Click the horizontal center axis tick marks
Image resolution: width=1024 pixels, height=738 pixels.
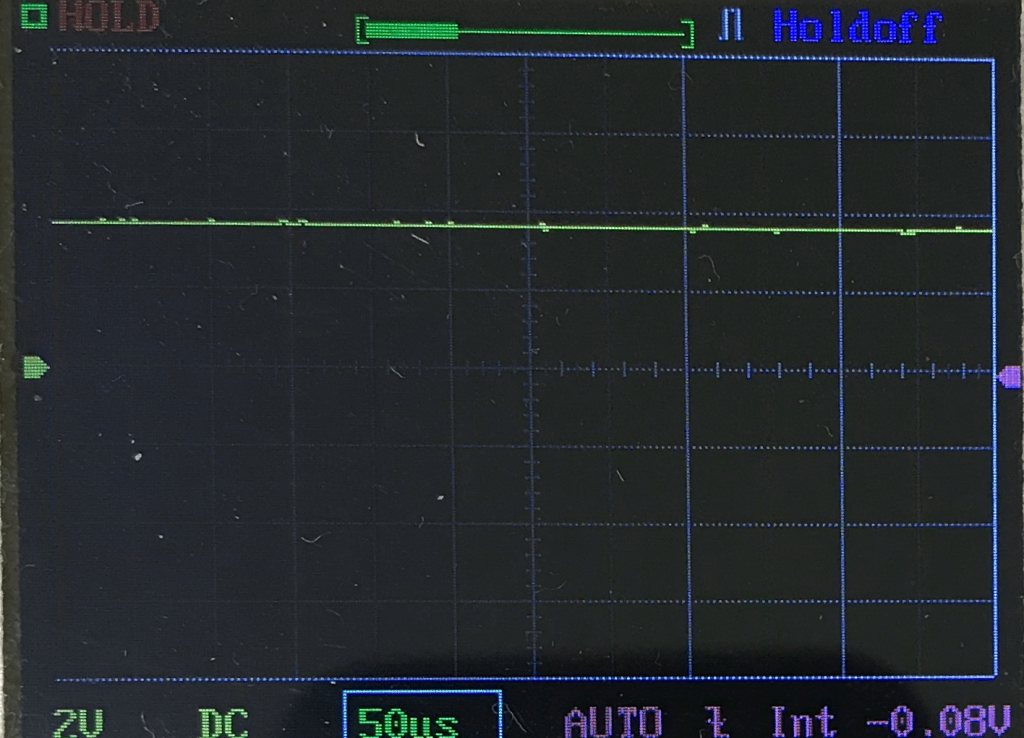[x=760, y=371]
